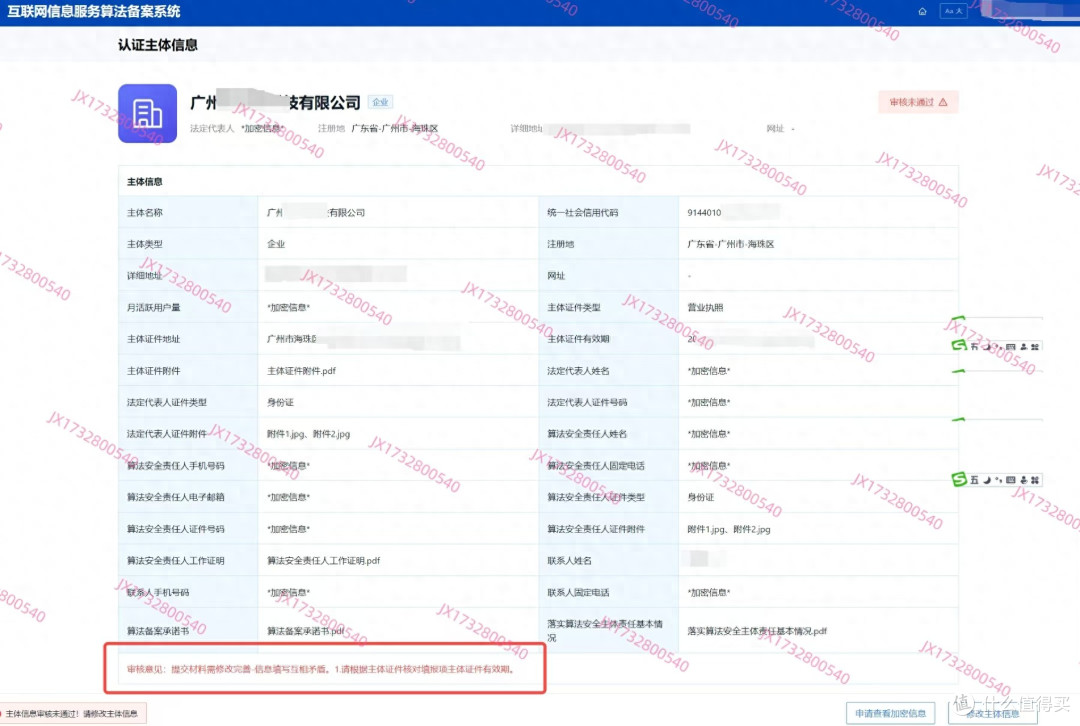Select 法定代表人证件类型 value 身份证
This screenshot has height=726, width=1080.
[280, 402]
